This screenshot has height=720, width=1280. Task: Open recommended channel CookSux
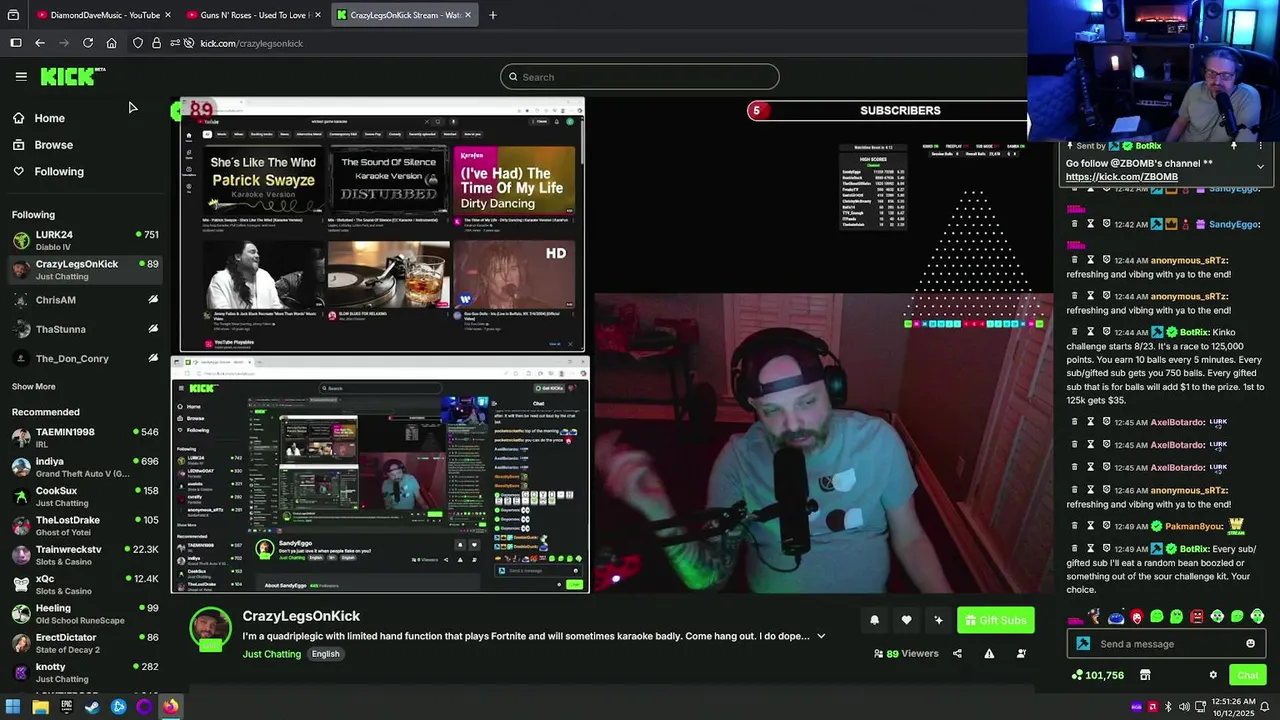pos(85,496)
